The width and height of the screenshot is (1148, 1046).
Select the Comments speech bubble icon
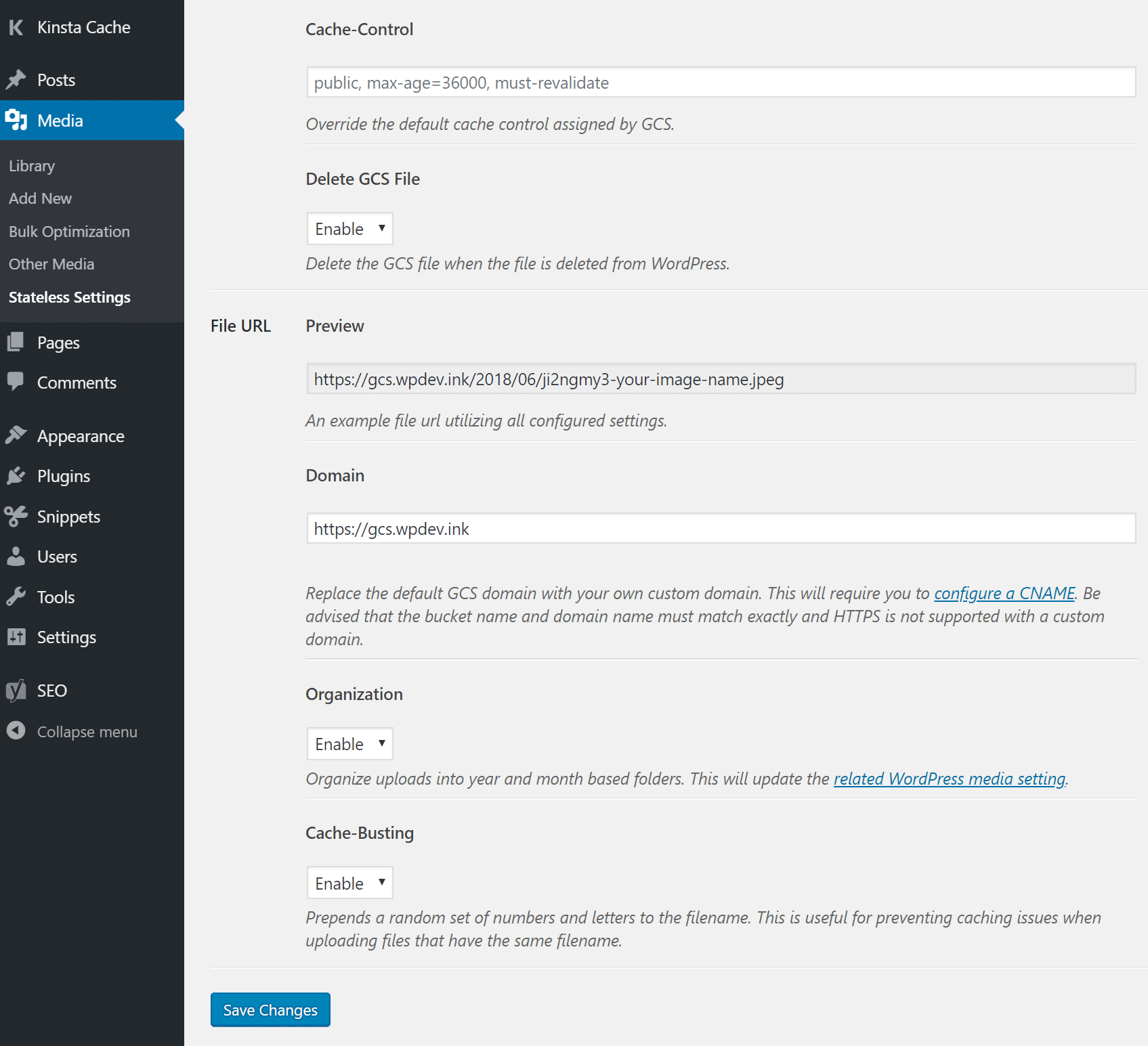coord(16,382)
